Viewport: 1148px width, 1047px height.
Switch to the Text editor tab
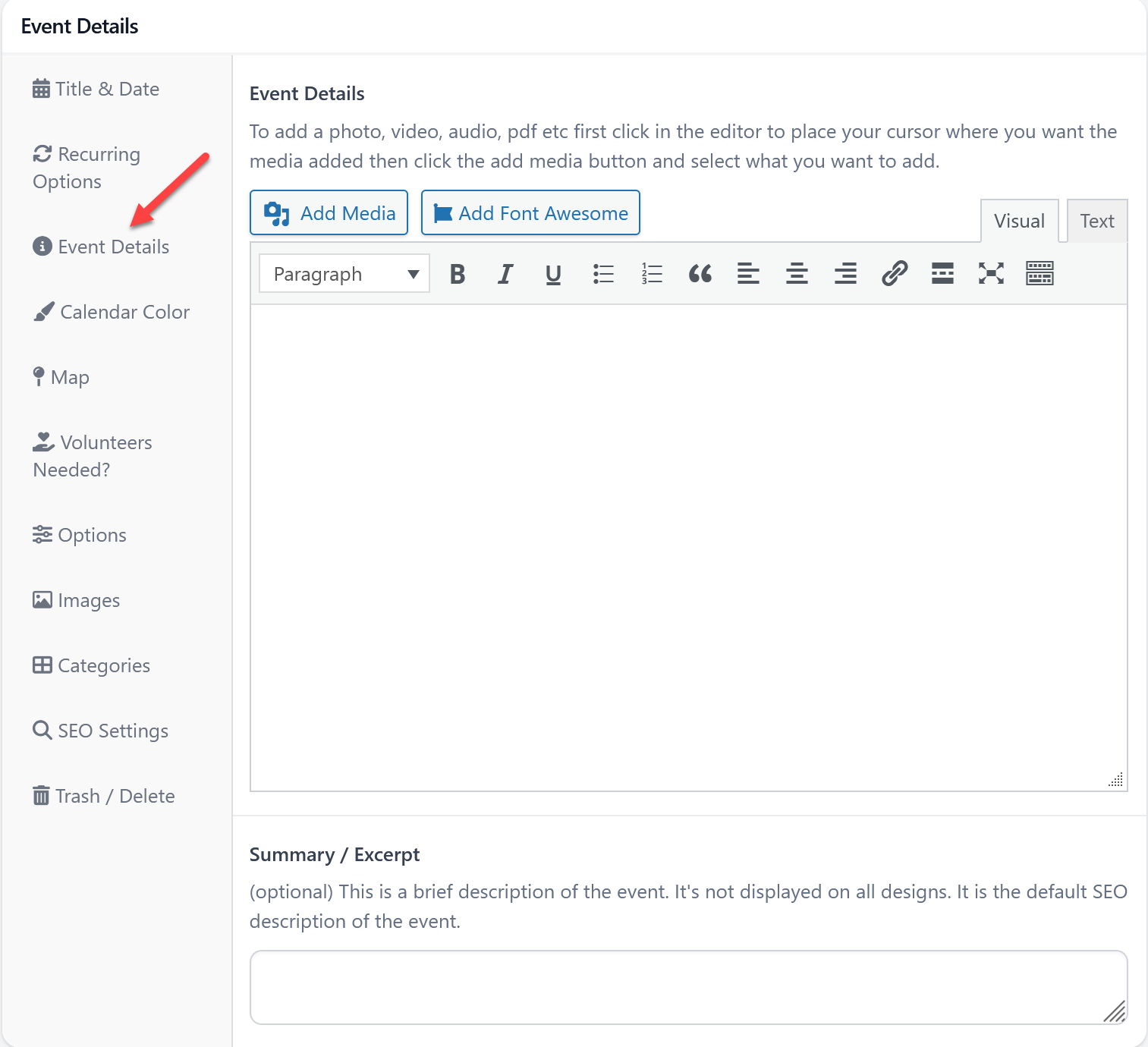pyautogui.click(x=1096, y=222)
